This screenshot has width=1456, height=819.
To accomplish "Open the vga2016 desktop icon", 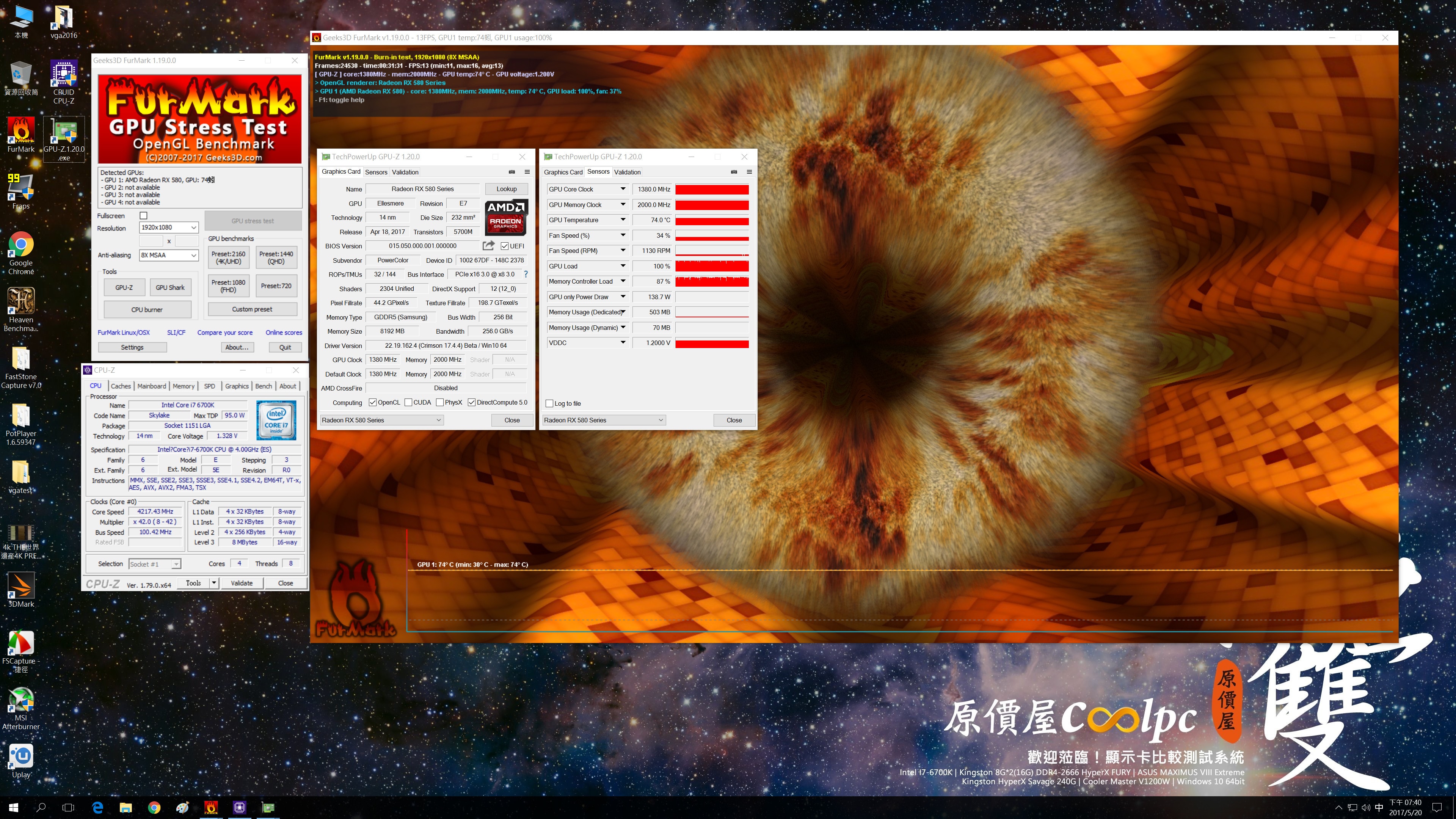I will pos(63,22).
